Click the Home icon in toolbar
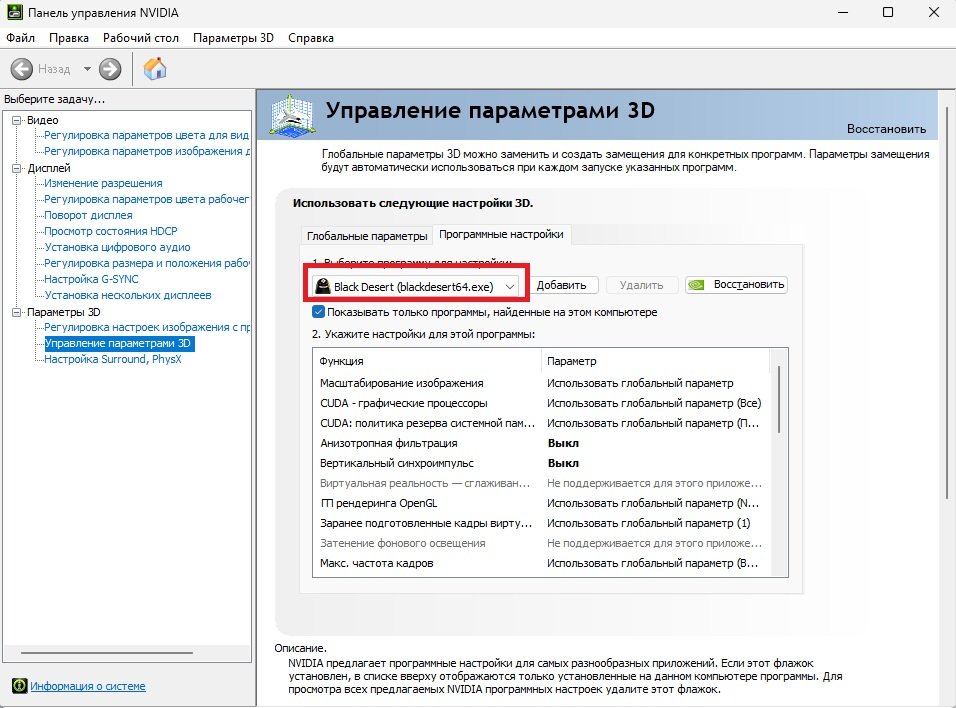The width and height of the screenshot is (956, 708). pos(155,69)
